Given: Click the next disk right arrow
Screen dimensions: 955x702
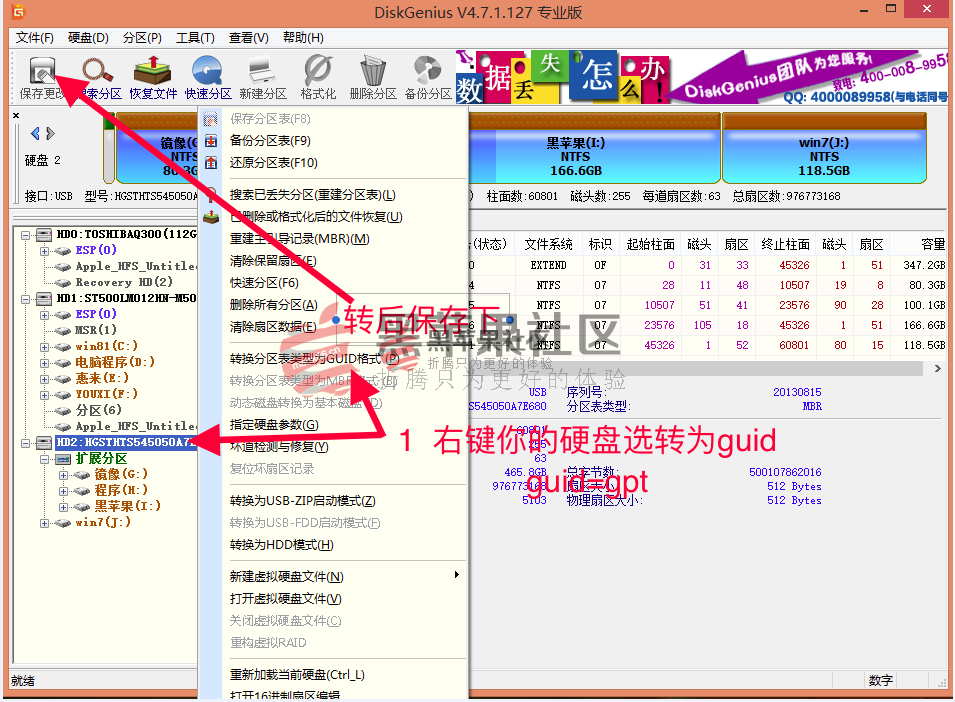Looking at the screenshot, I should click(51, 133).
